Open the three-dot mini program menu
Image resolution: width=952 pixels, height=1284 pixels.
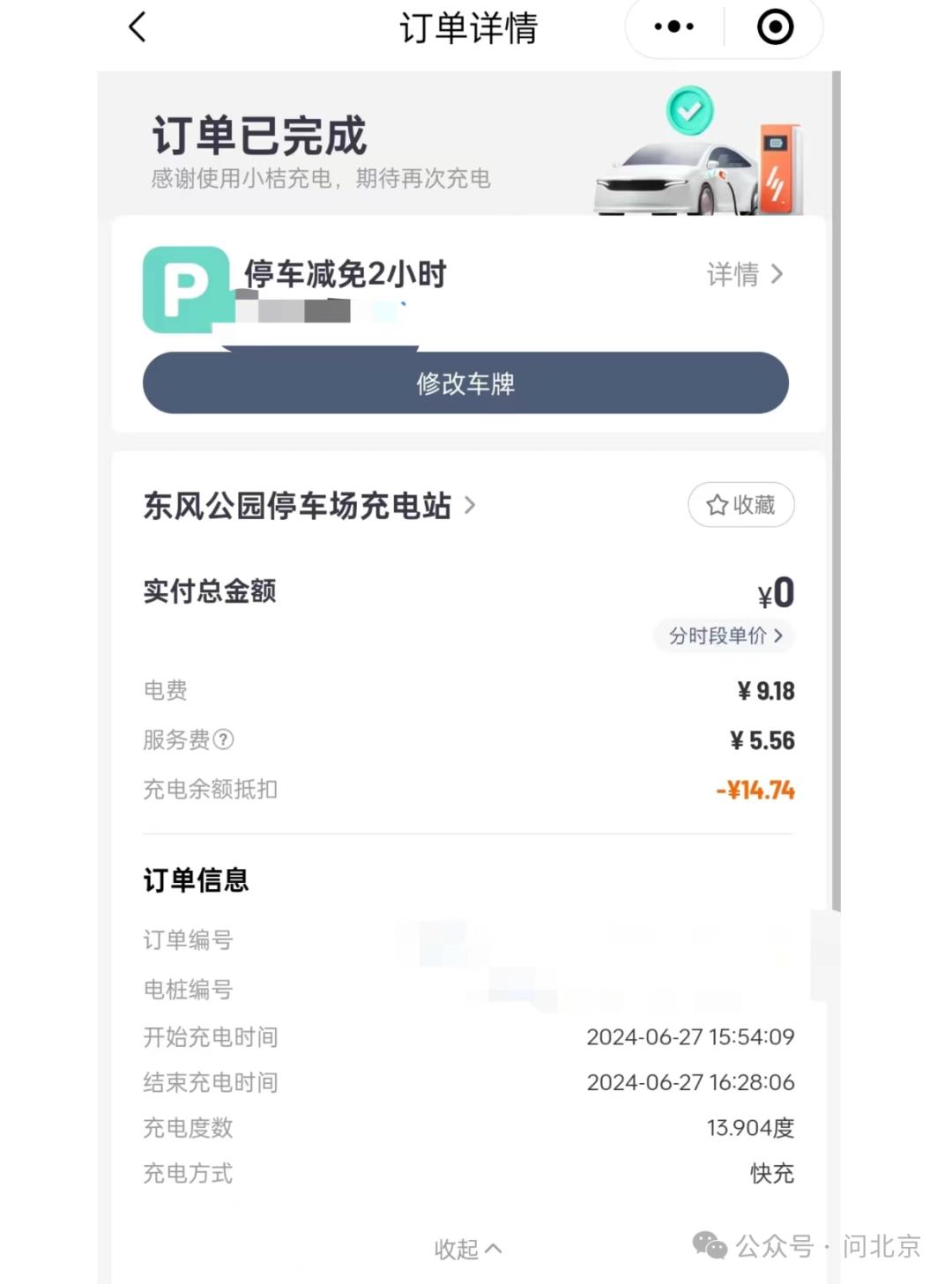(674, 27)
